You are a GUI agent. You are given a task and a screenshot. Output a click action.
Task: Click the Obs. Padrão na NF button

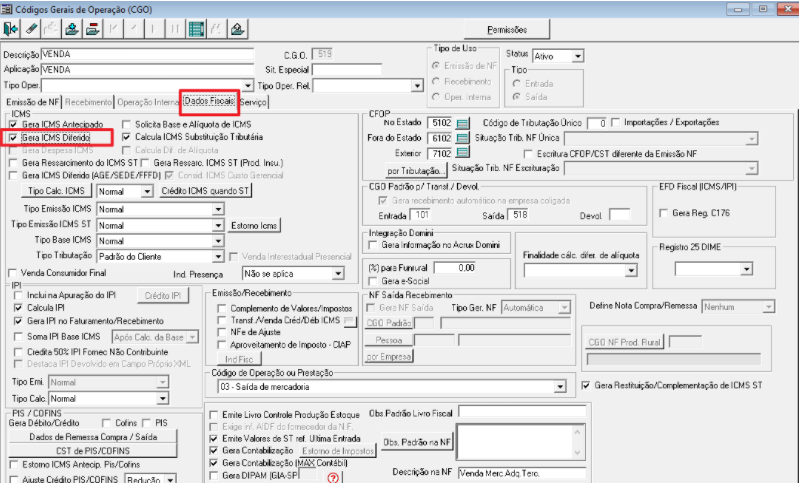coord(417,443)
